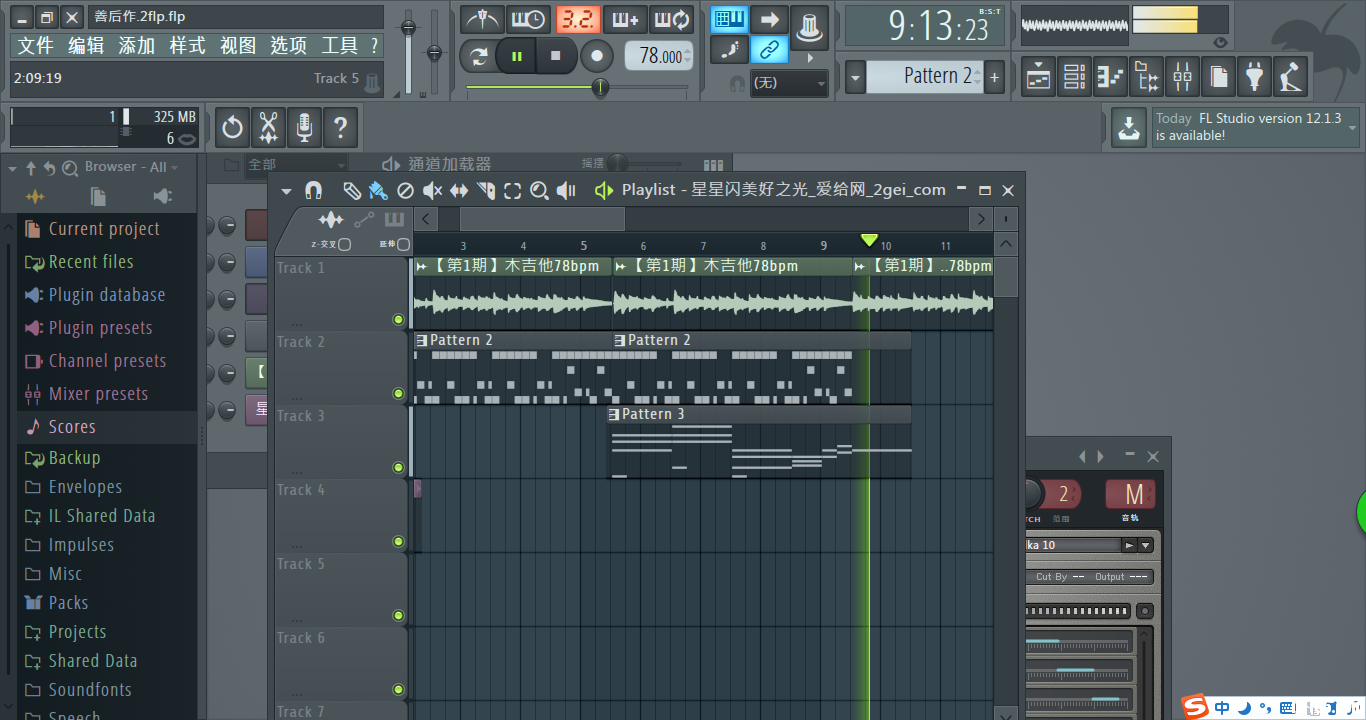Click the 78.000 tempo field

659,56
